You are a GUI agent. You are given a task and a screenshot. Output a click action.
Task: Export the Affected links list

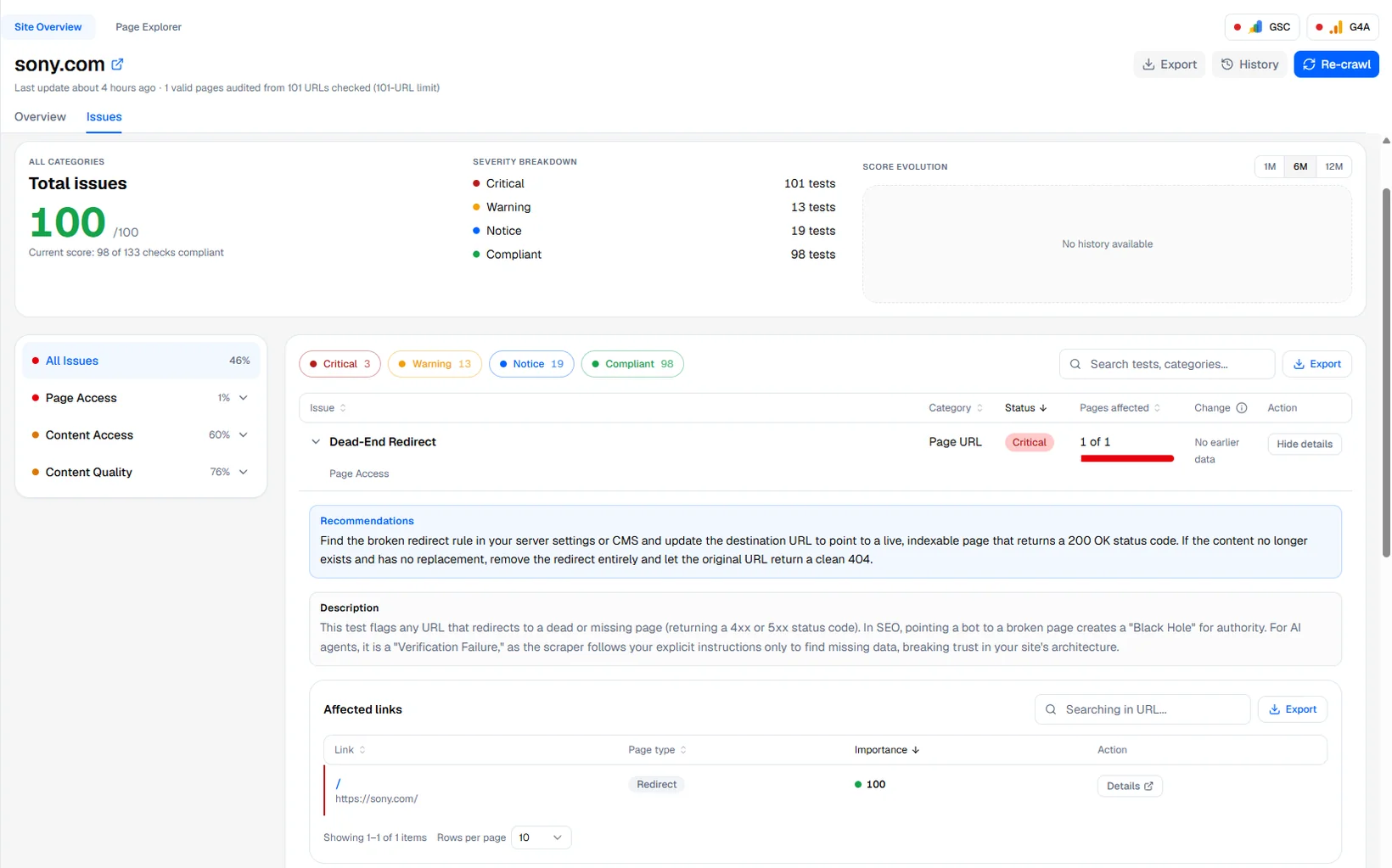(1293, 709)
